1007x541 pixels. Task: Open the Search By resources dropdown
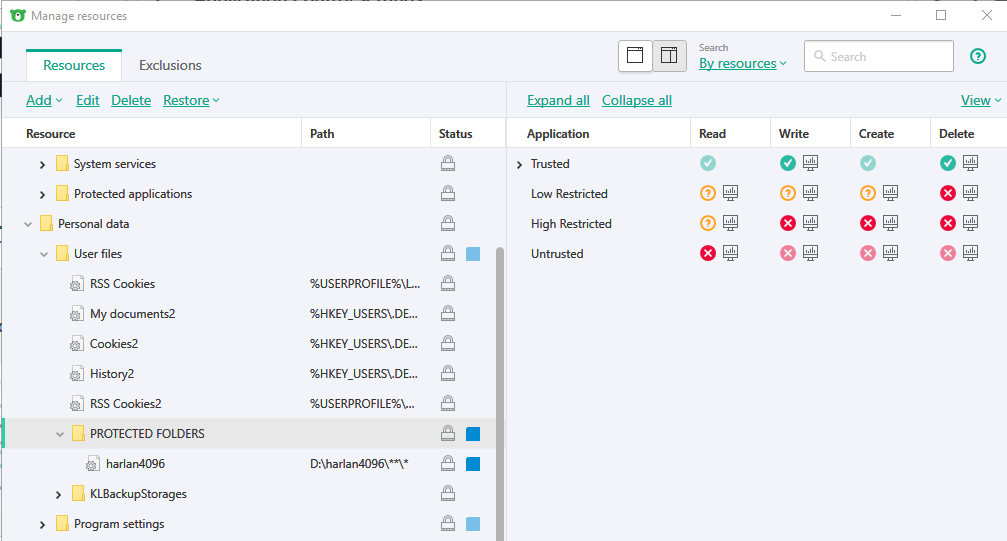[742, 64]
